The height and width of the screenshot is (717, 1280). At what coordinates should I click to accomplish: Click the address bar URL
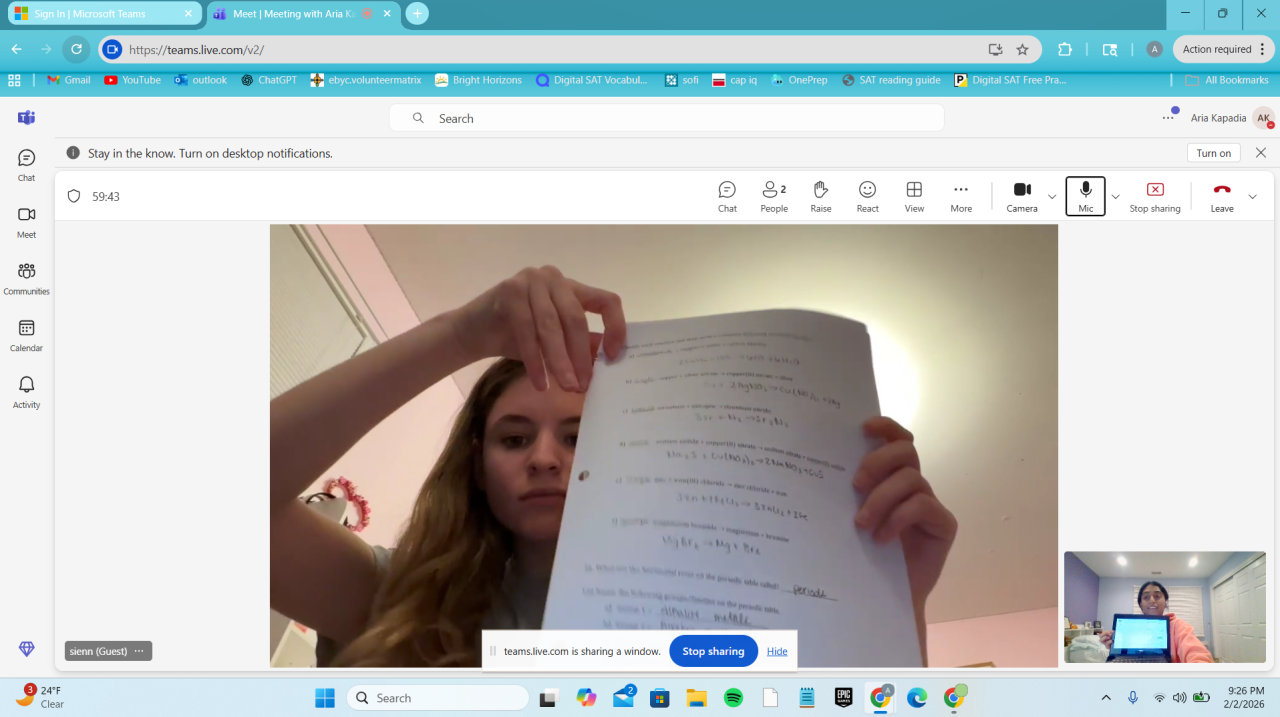coord(196,49)
